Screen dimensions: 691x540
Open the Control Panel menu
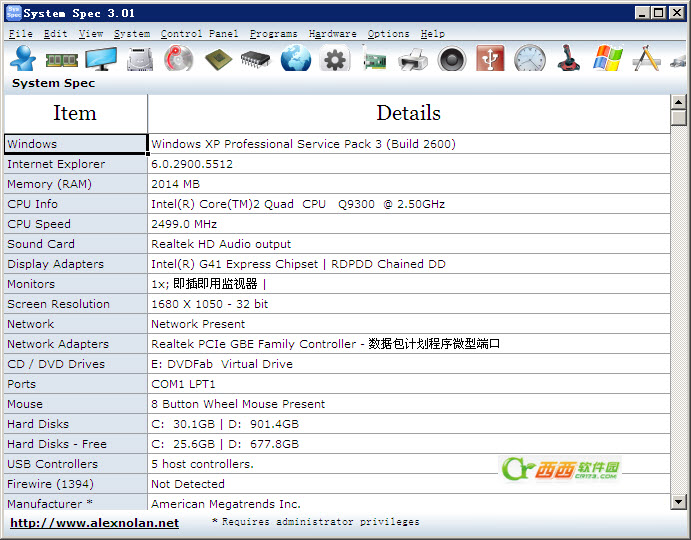pyautogui.click(x=199, y=34)
